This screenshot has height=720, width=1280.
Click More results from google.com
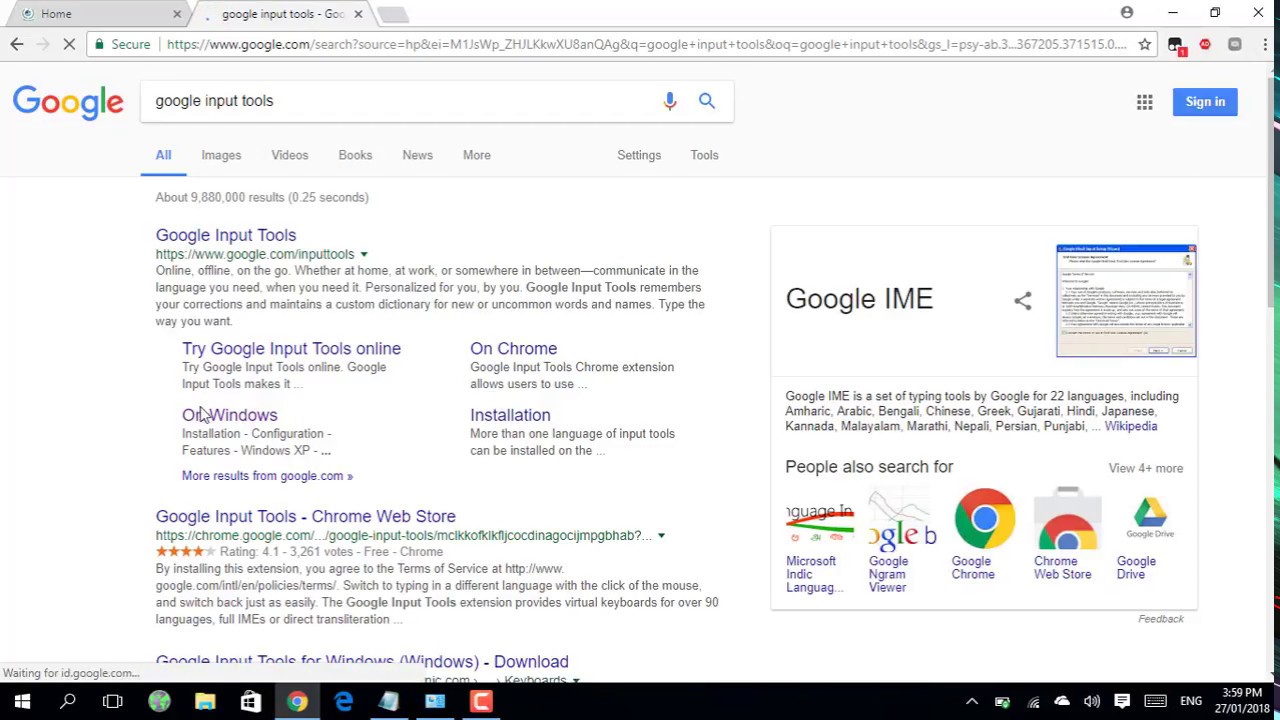(267, 476)
